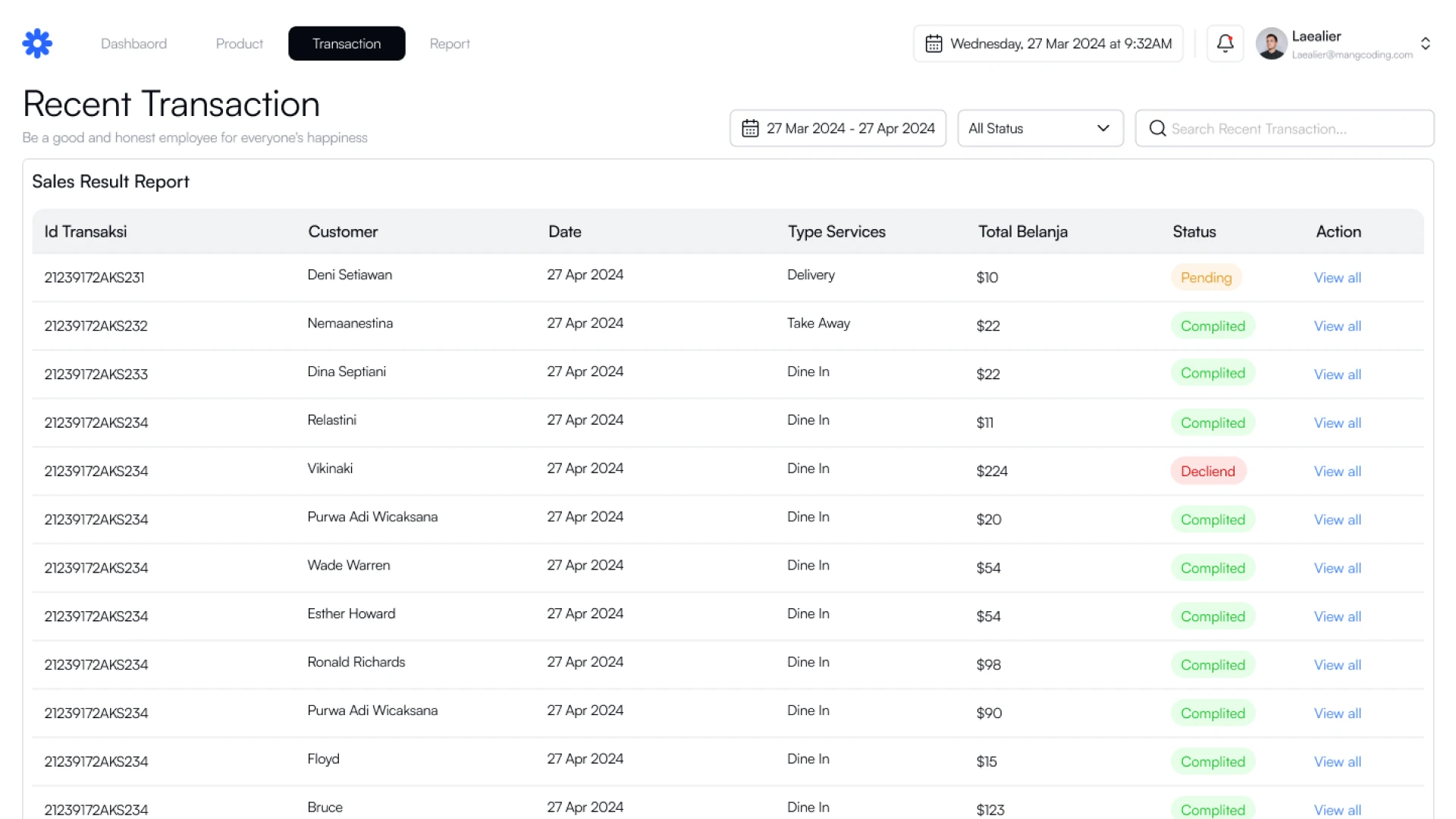Expand the user account chevron menu

click(1425, 43)
